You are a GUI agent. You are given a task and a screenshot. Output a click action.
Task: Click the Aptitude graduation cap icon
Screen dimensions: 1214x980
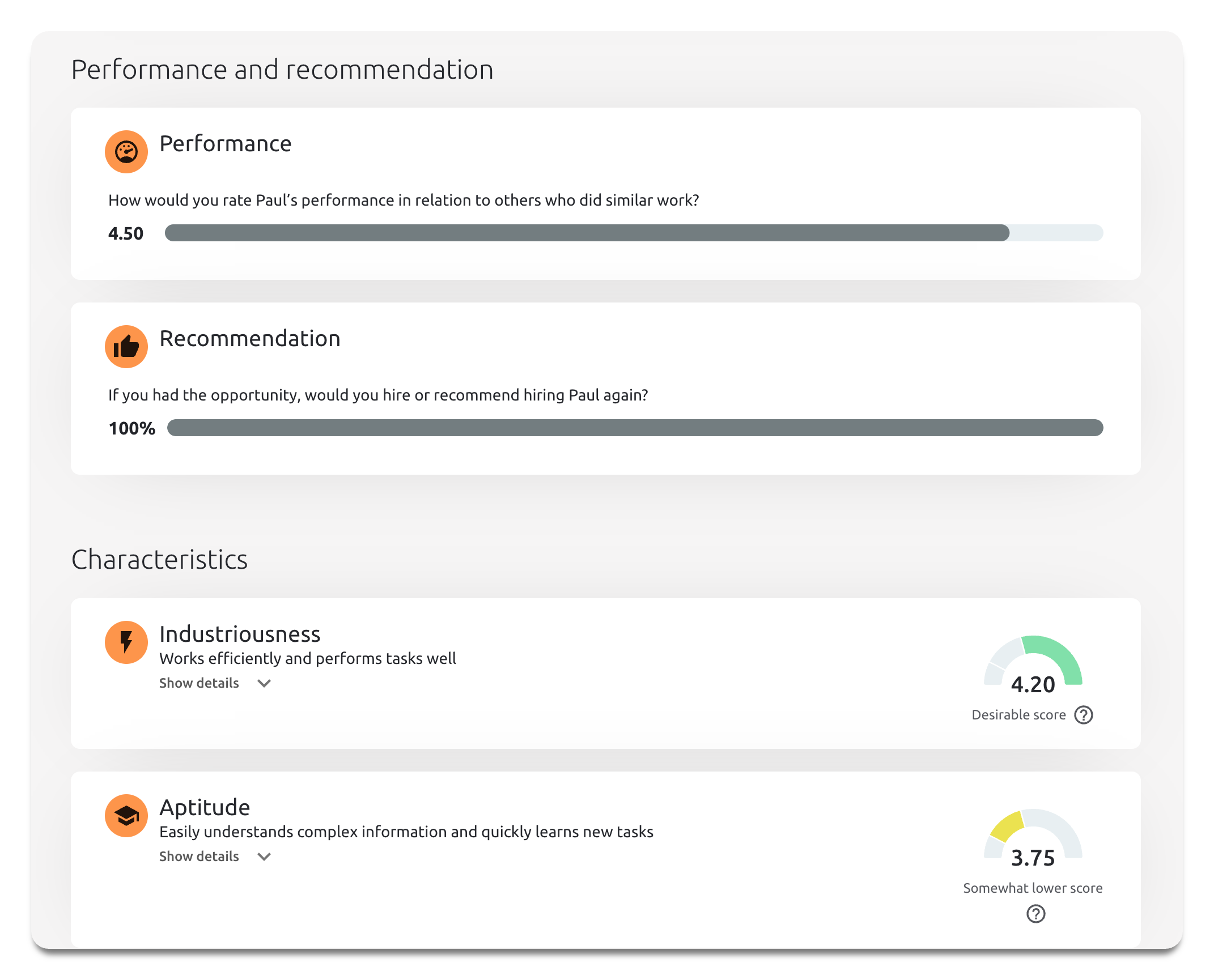tap(126, 816)
